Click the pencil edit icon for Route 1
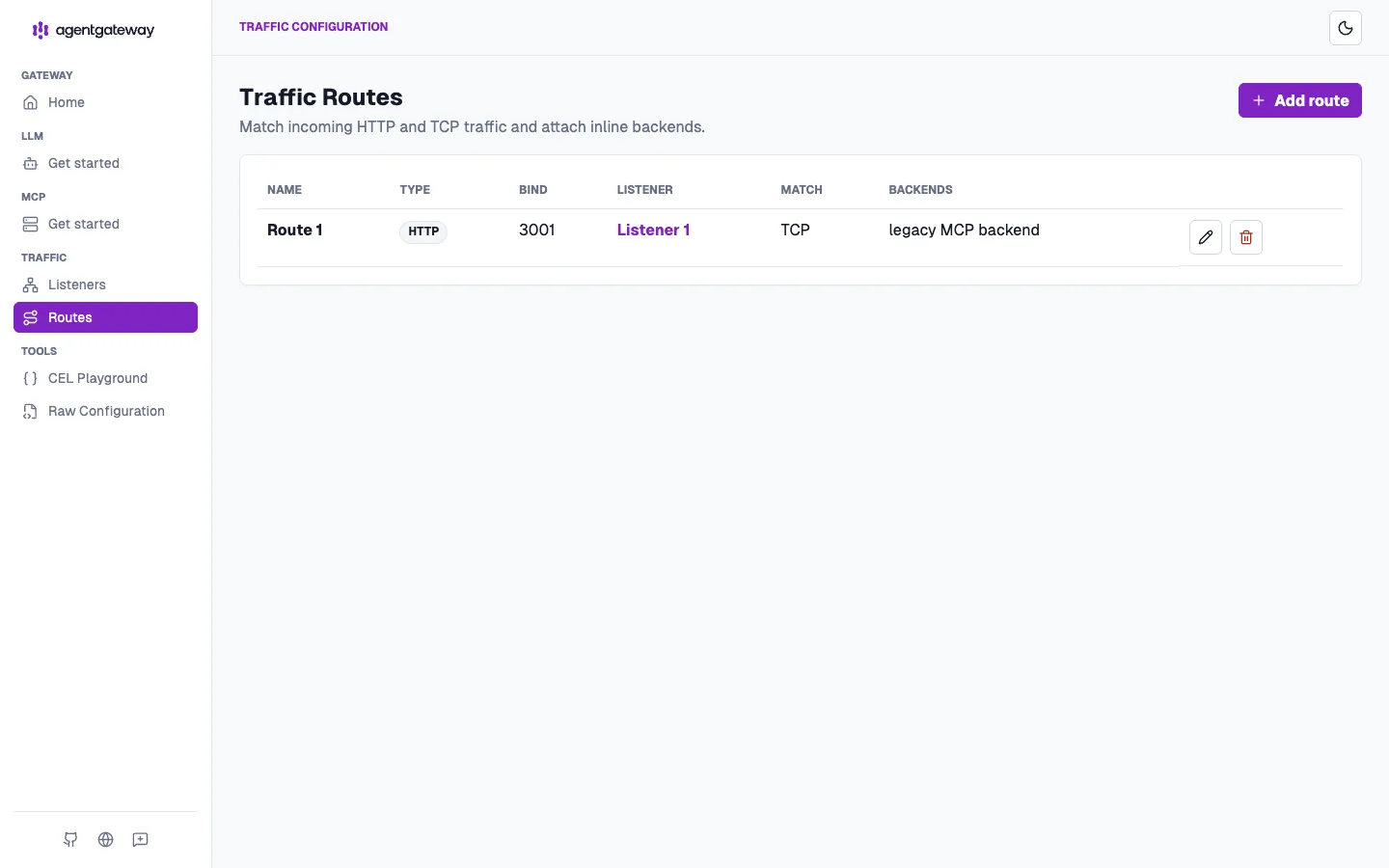Viewport: 1389px width, 868px height. coord(1206,237)
